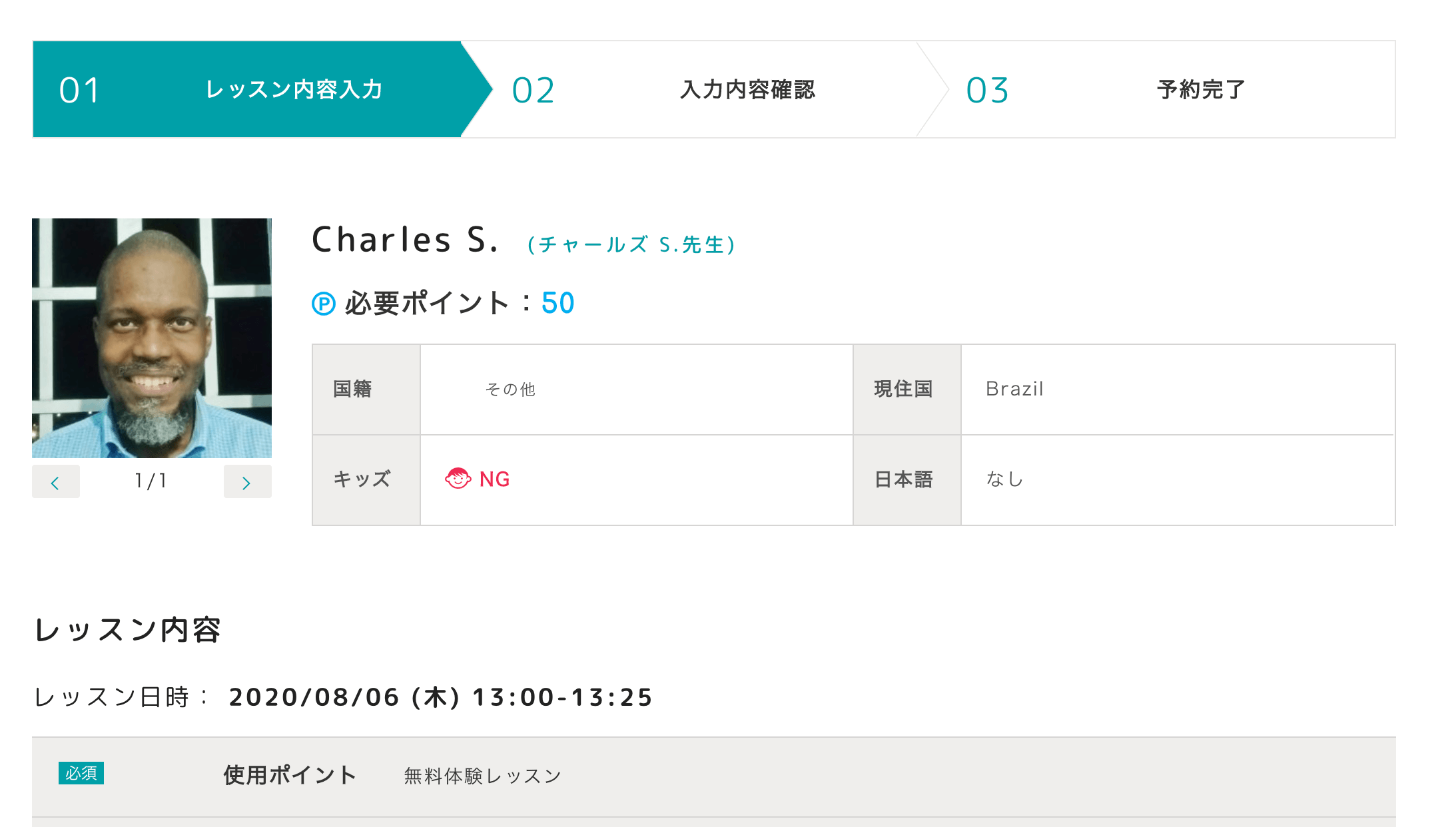Click the 1/1 photo counter
Screen dimensions: 1456x827
(151, 481)
